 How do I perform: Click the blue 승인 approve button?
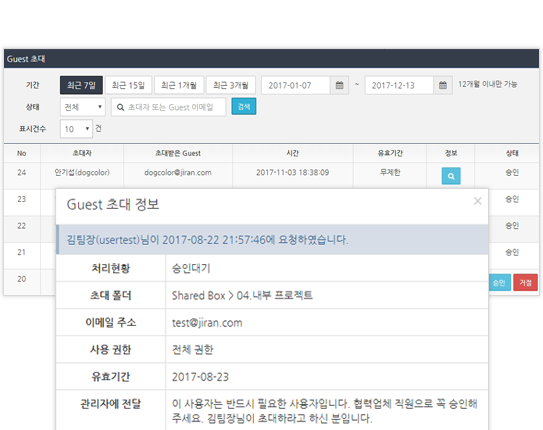pos(499,283)
